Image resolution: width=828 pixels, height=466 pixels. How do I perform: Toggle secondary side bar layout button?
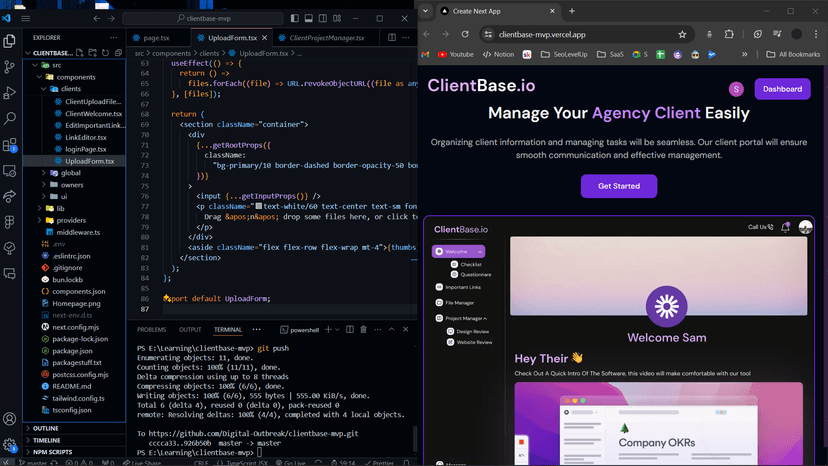pos(323,18)
